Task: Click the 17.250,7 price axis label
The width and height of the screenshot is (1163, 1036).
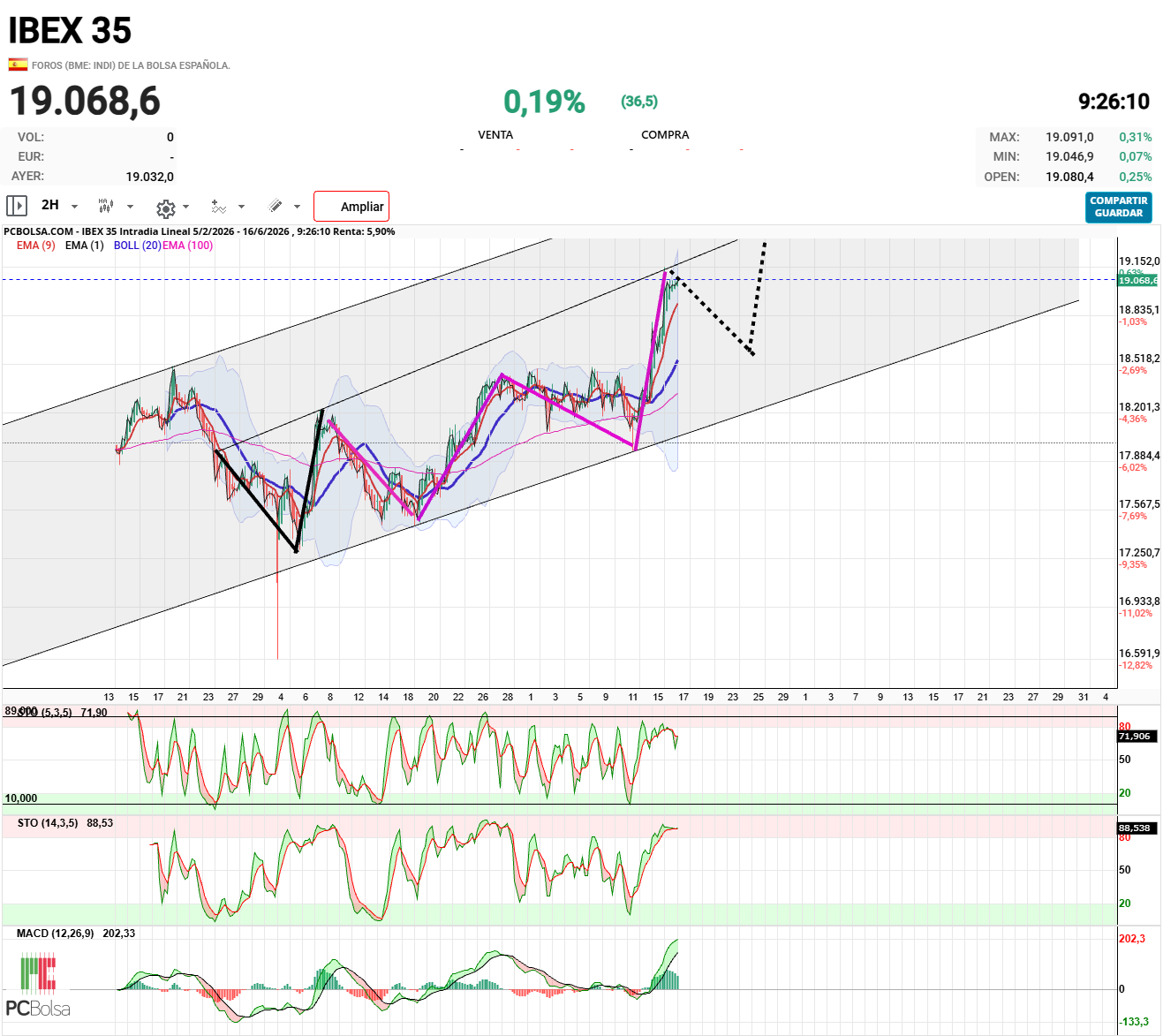Action: tap(1139, 553)
